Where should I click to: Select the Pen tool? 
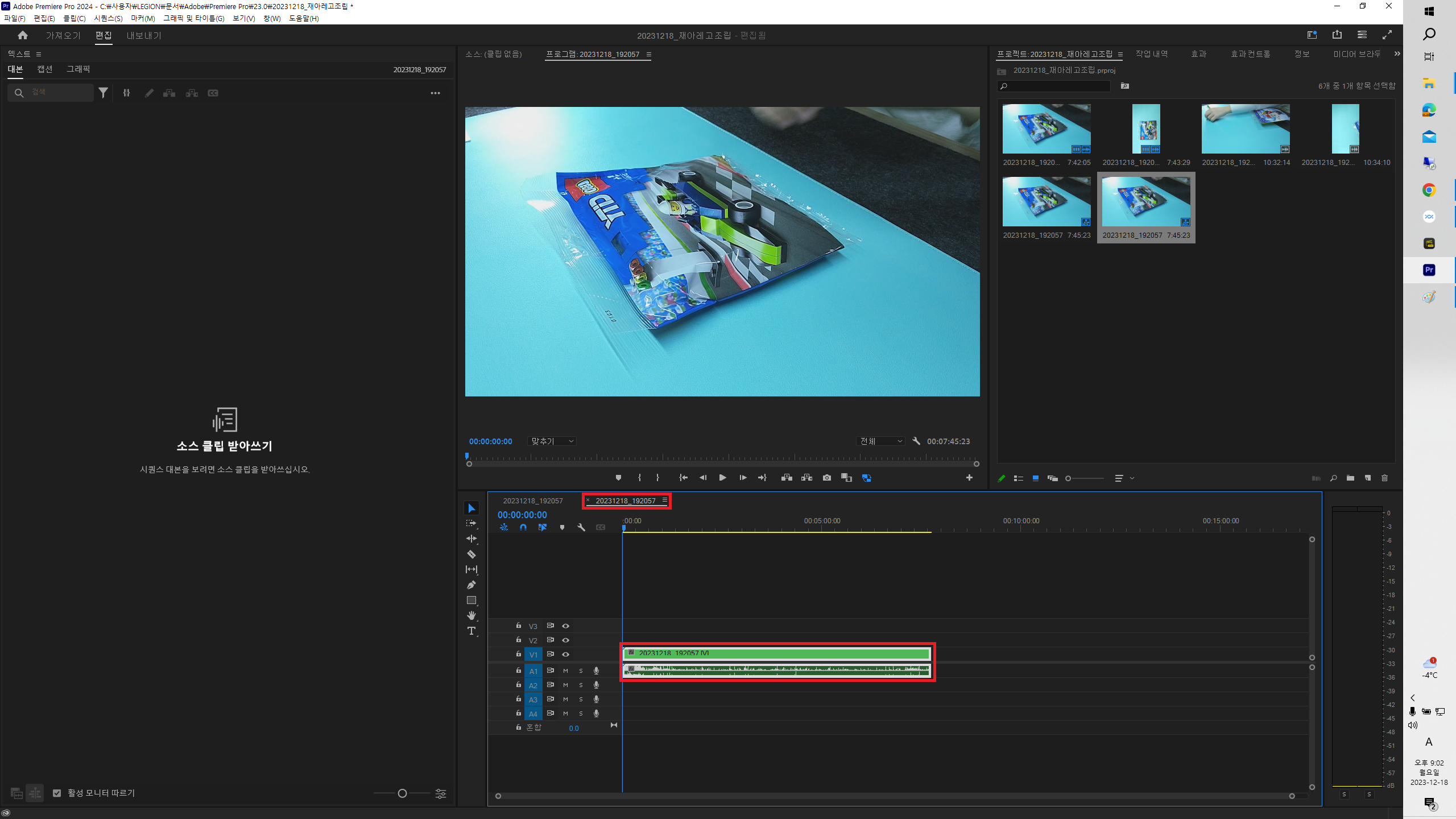(x=471, y=585)
